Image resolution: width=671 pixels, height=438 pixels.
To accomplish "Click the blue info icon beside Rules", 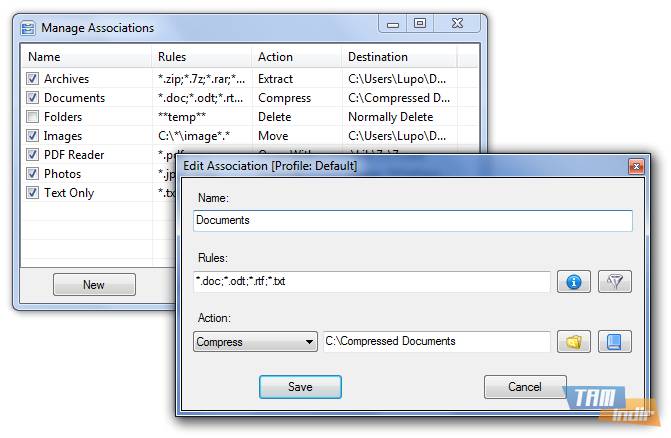I will coord(573,282).
